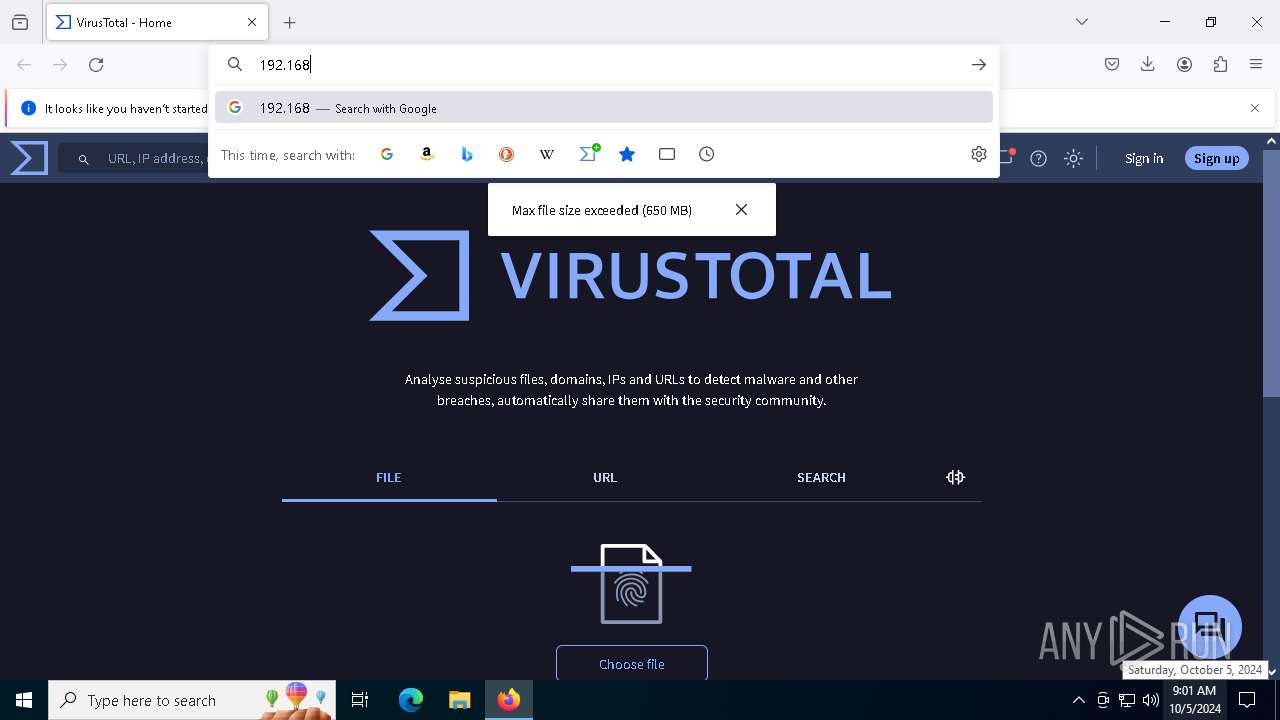Viewport: 1280px width, 720px height.
Task: Close the VirusTotal - Home tab
Action: tap(252, 22)
